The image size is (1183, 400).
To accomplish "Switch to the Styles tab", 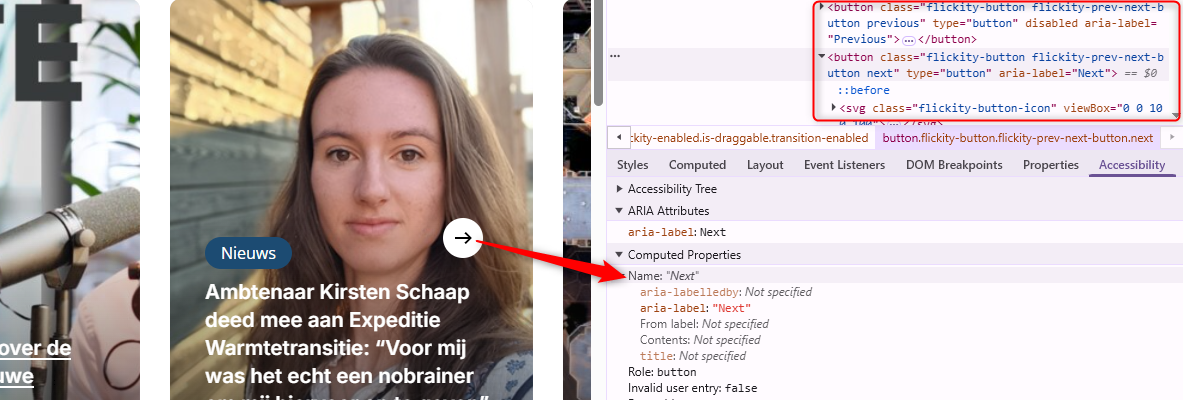I will 632,165.
